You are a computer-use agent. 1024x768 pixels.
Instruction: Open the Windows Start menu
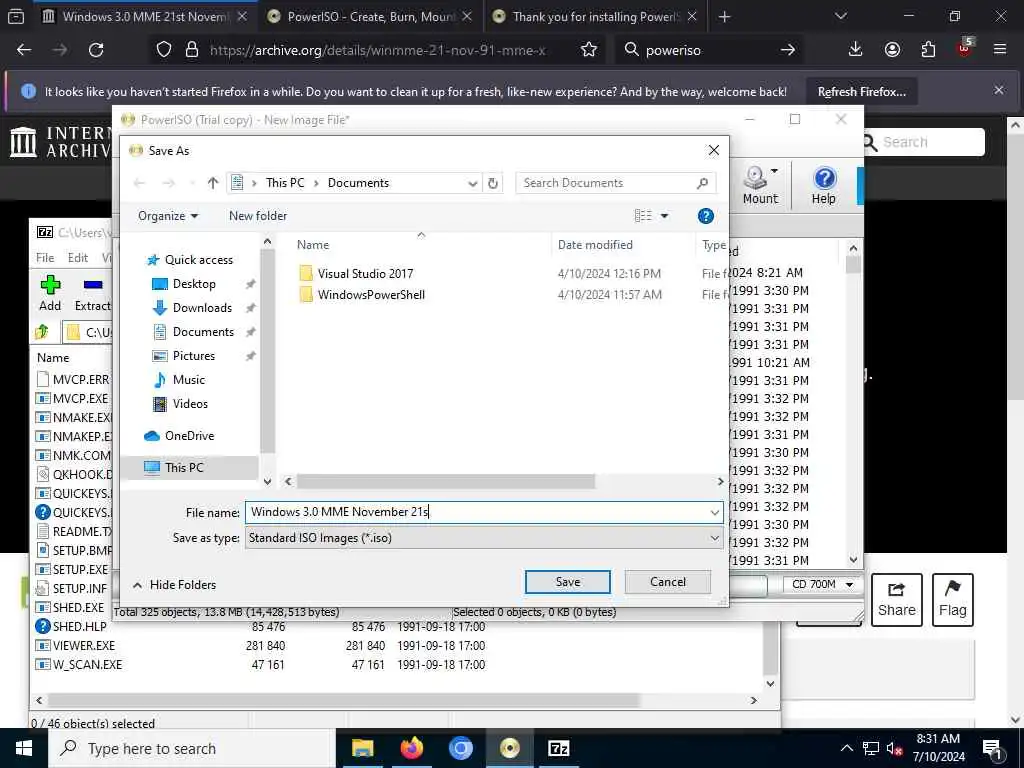click(24, 748)
